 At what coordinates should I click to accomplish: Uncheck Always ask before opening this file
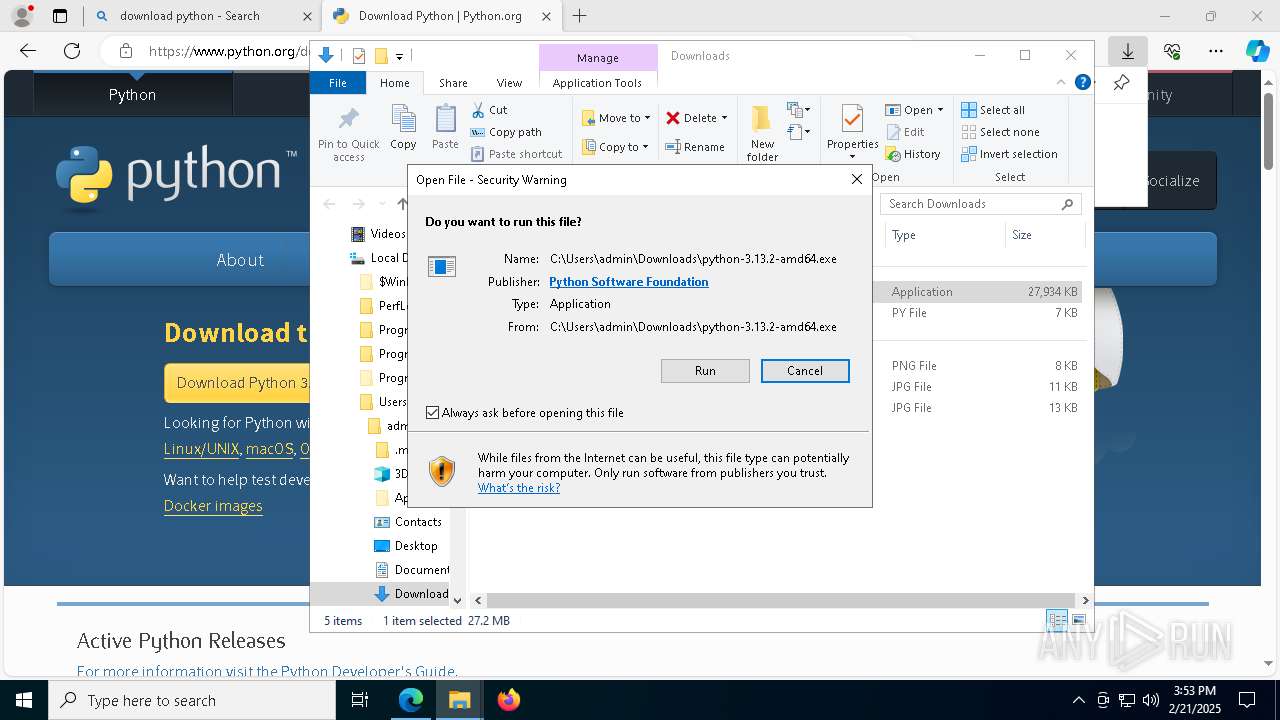(x=432, y=412)
